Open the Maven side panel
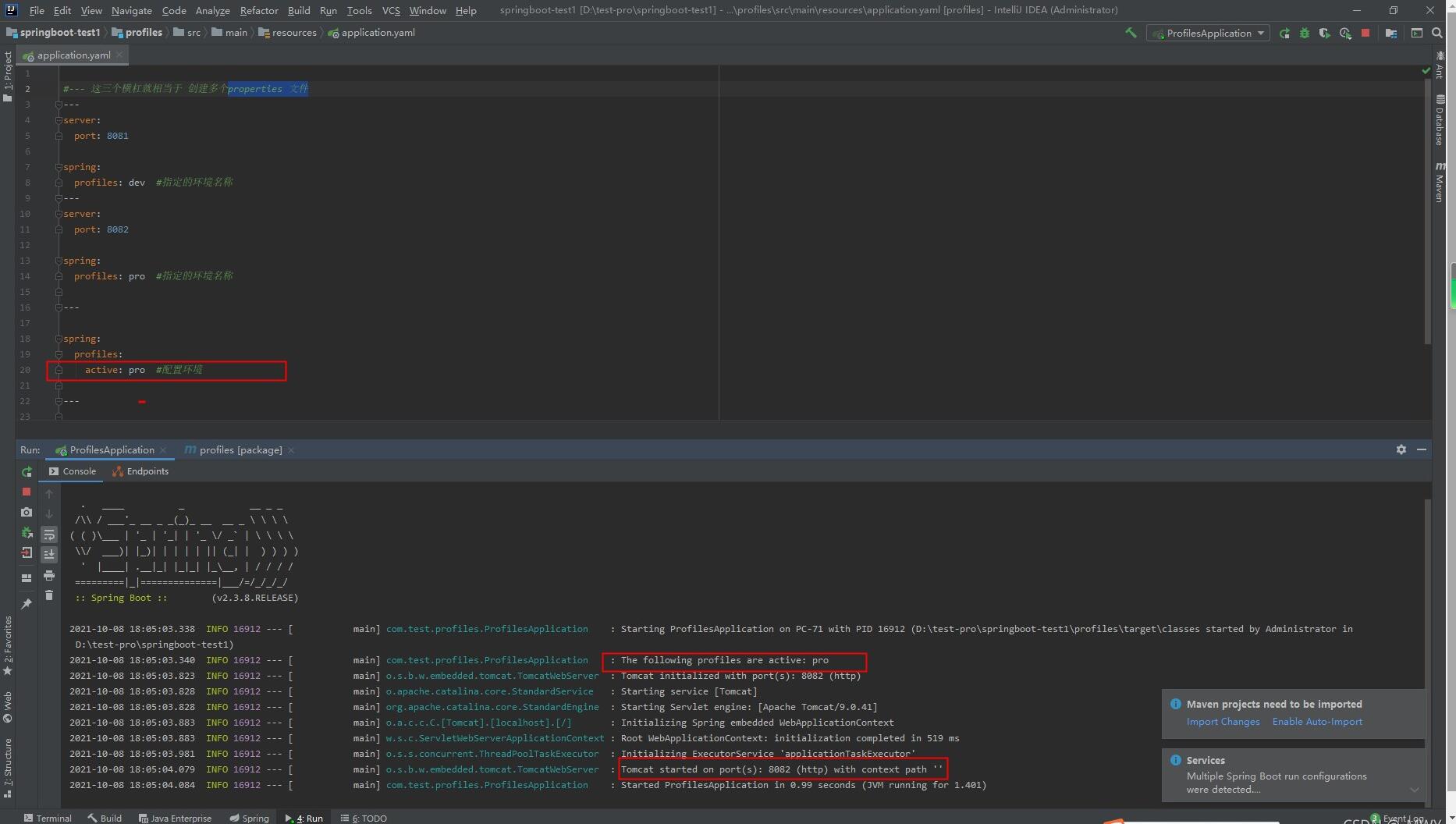The image size is (1456, 824). tap(1440, 182)
